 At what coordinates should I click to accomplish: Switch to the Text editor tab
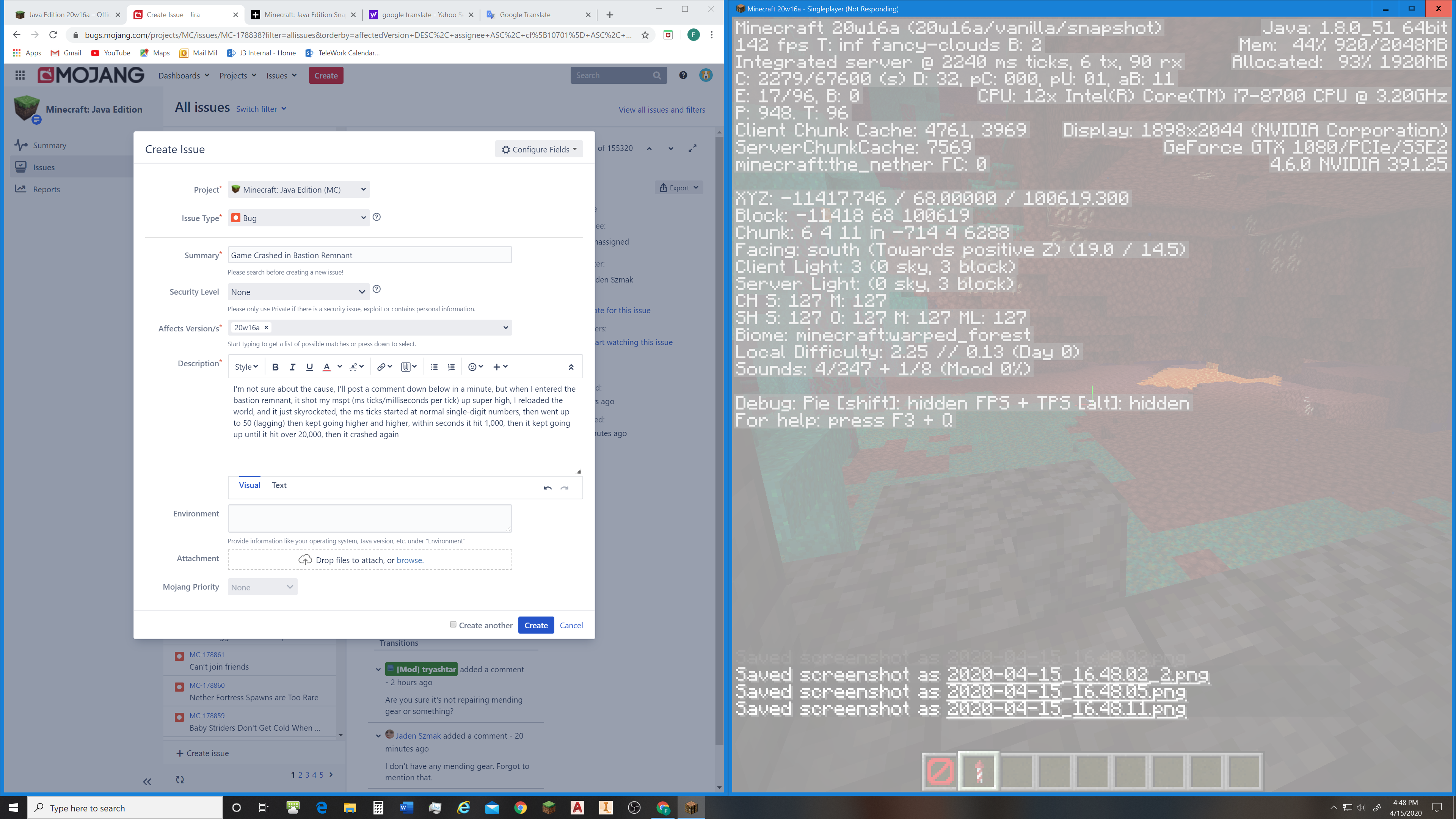click(x=279, y=485)
